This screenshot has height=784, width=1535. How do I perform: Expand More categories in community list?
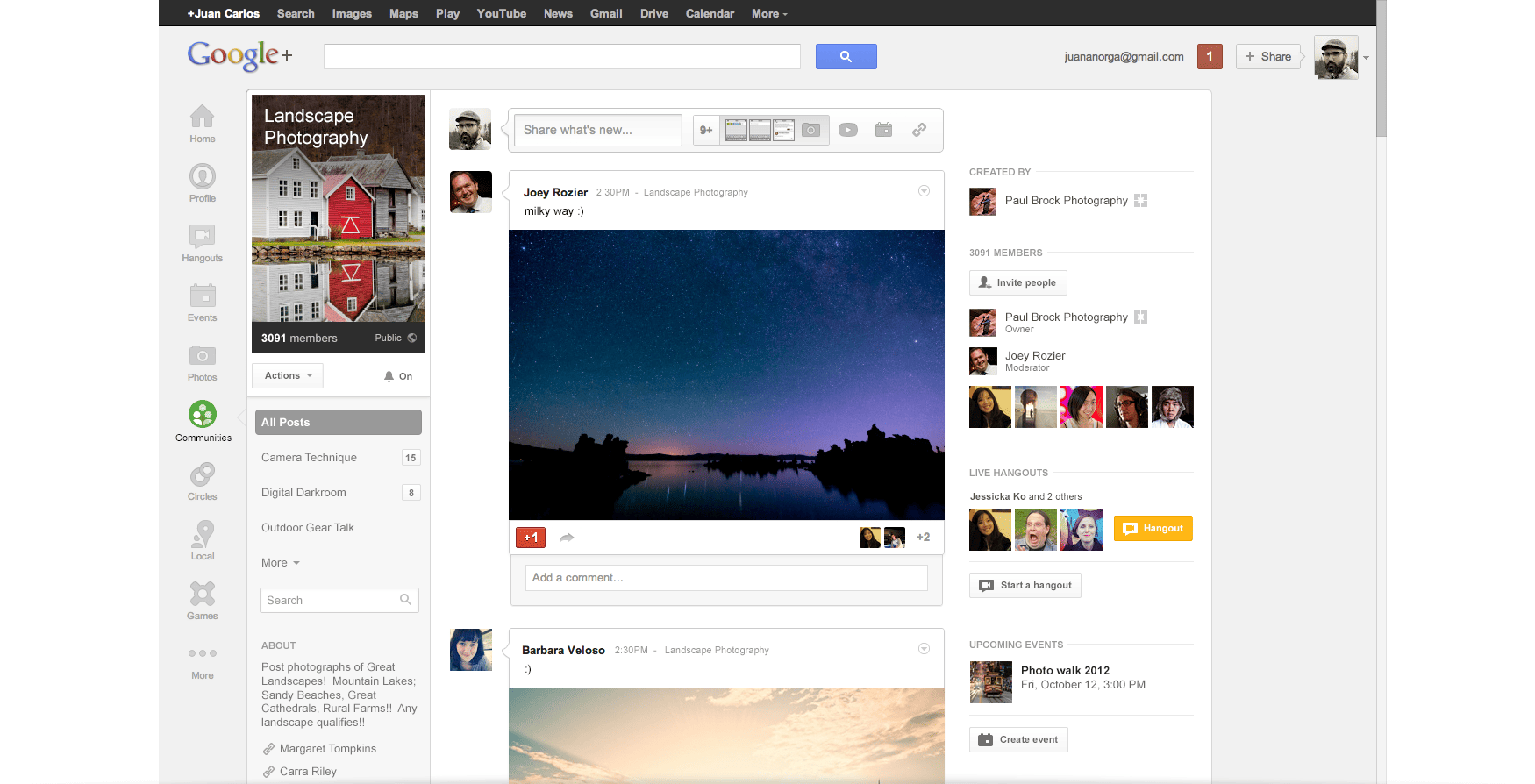point(281,563)
